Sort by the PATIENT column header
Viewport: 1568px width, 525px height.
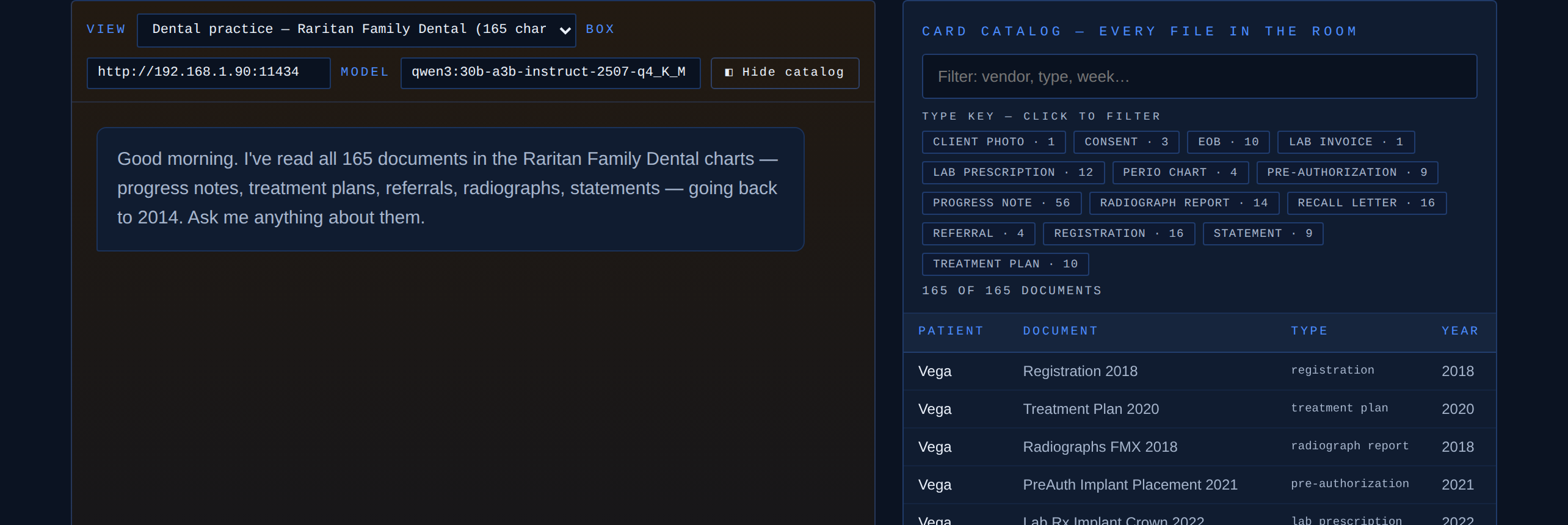951,331
